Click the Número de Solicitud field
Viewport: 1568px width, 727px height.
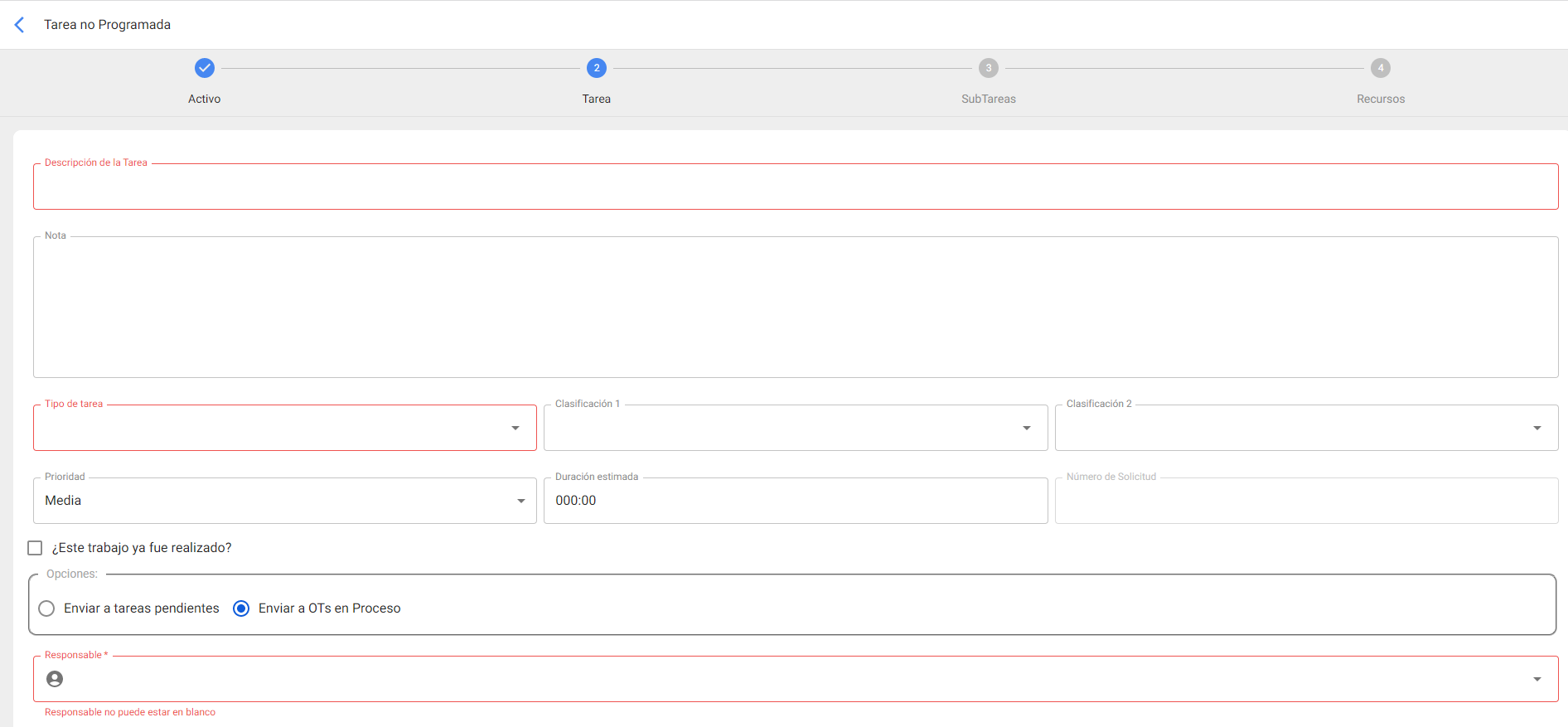pos(1305,501)
